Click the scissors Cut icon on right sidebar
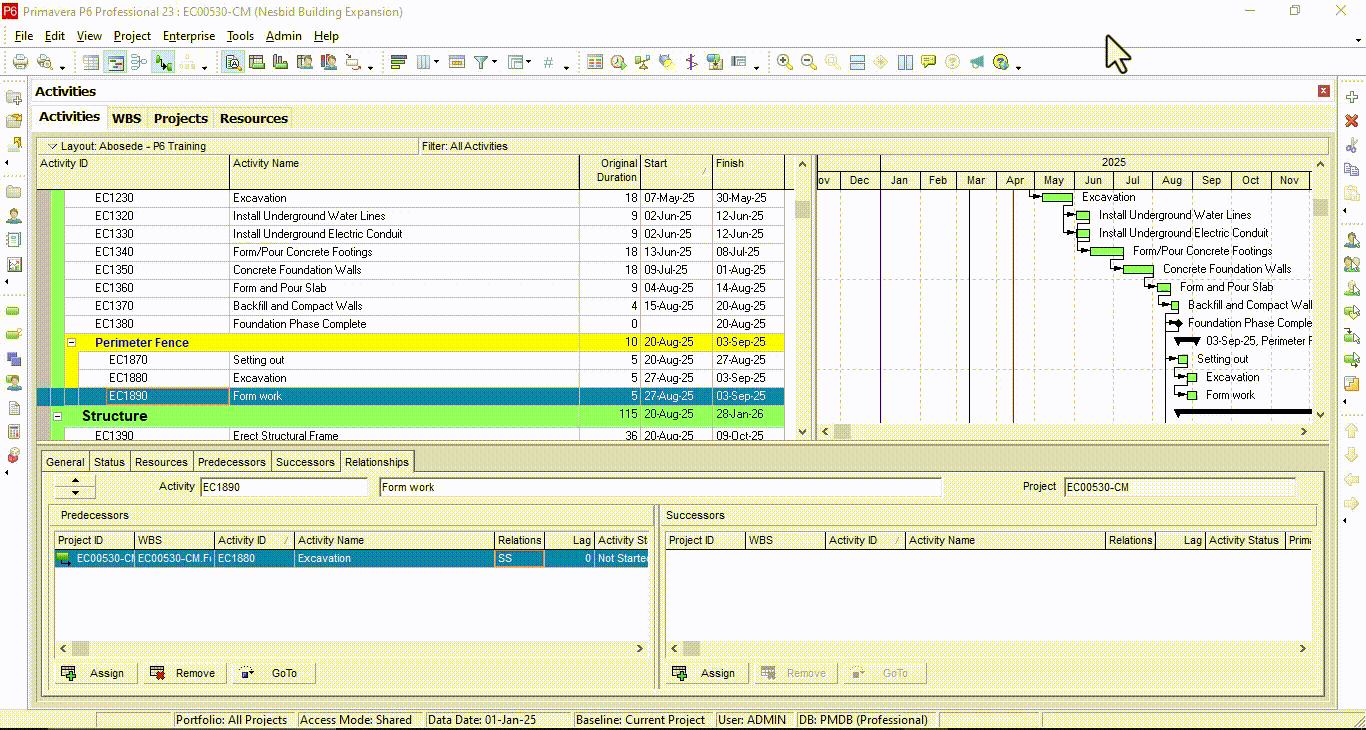The width and height of the screenshot is (1366, 730). pyautogui.click(x=1352, y=145)
